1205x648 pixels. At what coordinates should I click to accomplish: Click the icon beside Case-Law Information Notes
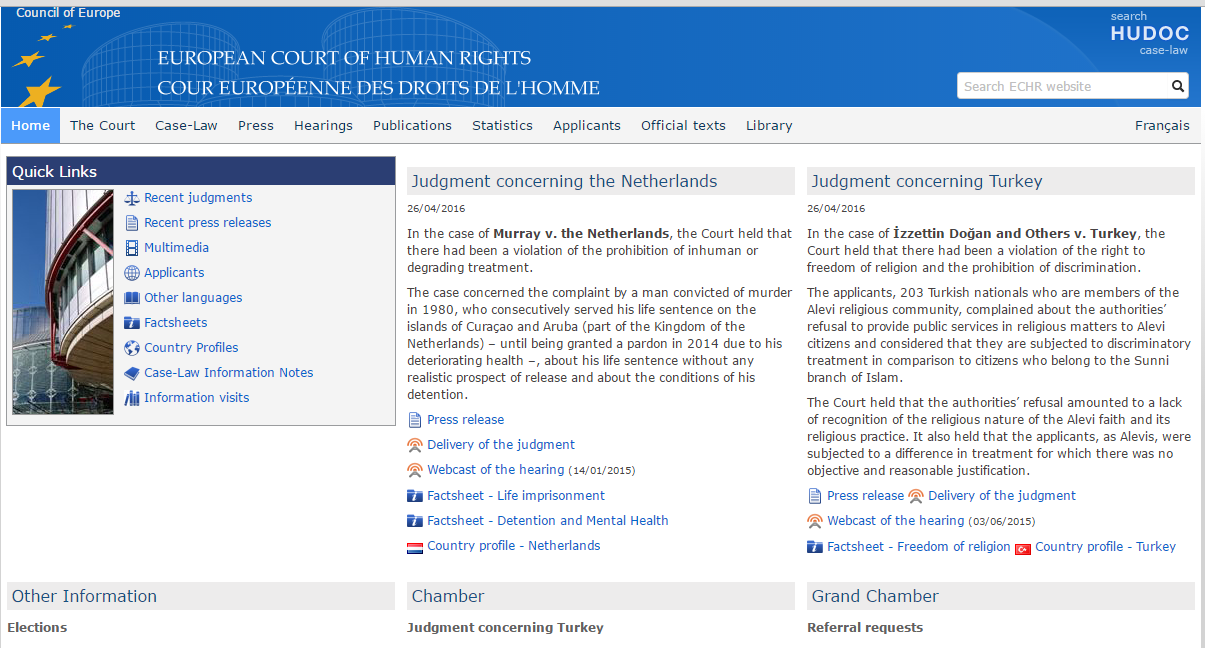(132, 373)
